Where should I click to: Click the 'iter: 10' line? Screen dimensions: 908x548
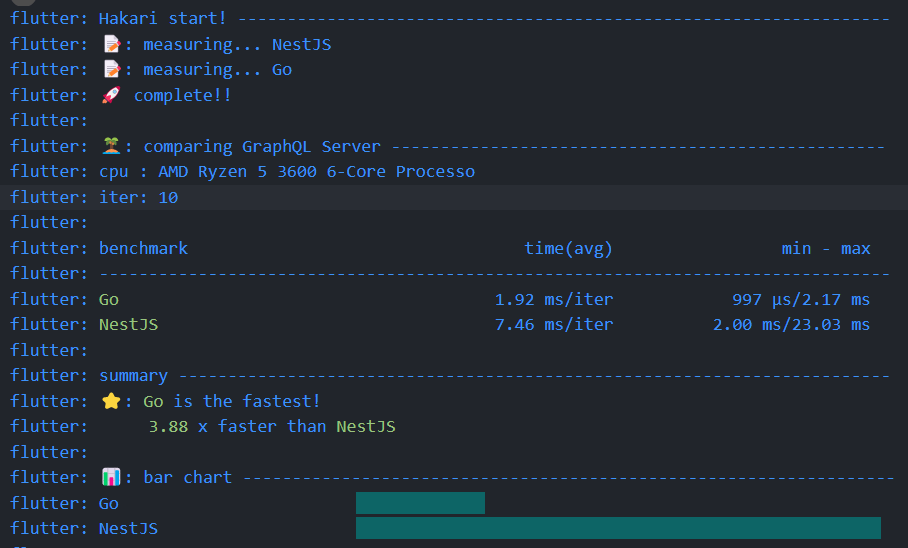(x=138, y=198)
